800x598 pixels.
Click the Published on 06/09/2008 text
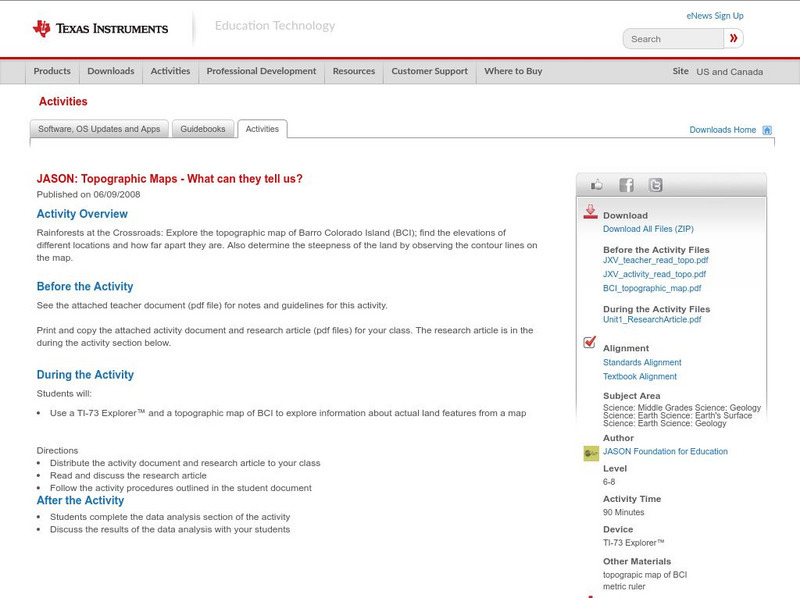point(88,194)
